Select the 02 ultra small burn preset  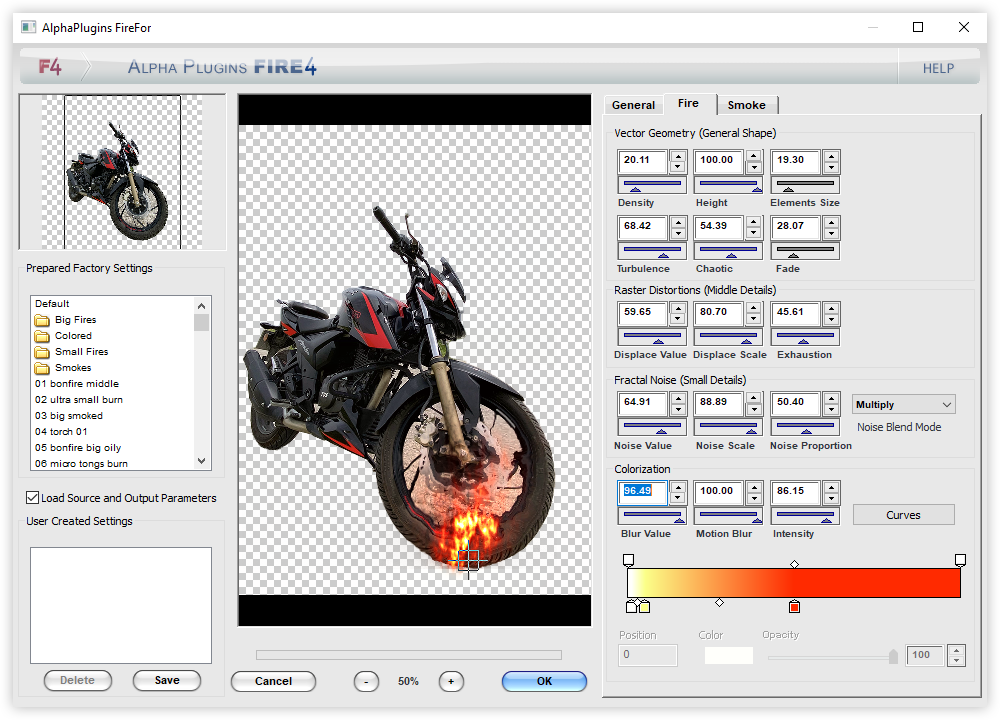pyautogui.click(x=79, y=399)
